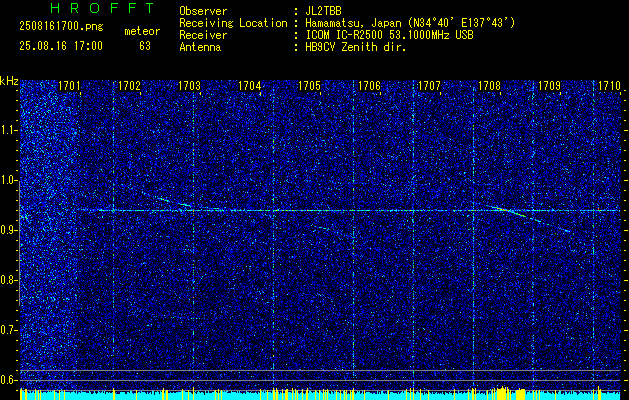Screen dimensions: 629x400
Task: Click the long meteor echo streak after 1708
Action: pos(530,219)
